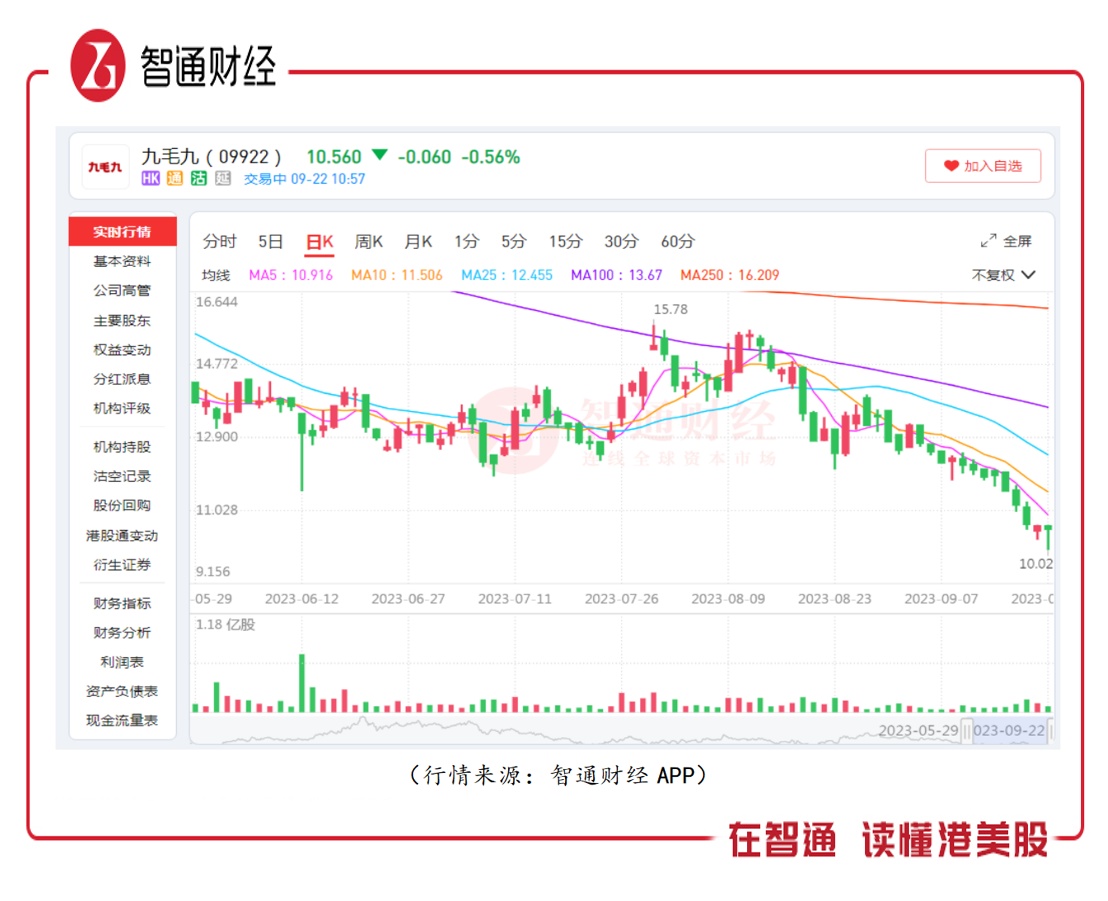The height and width of the screenshot is (901, 1108).
Task: Click the green 沽 short-selling badge
Action: click(199, 179)
